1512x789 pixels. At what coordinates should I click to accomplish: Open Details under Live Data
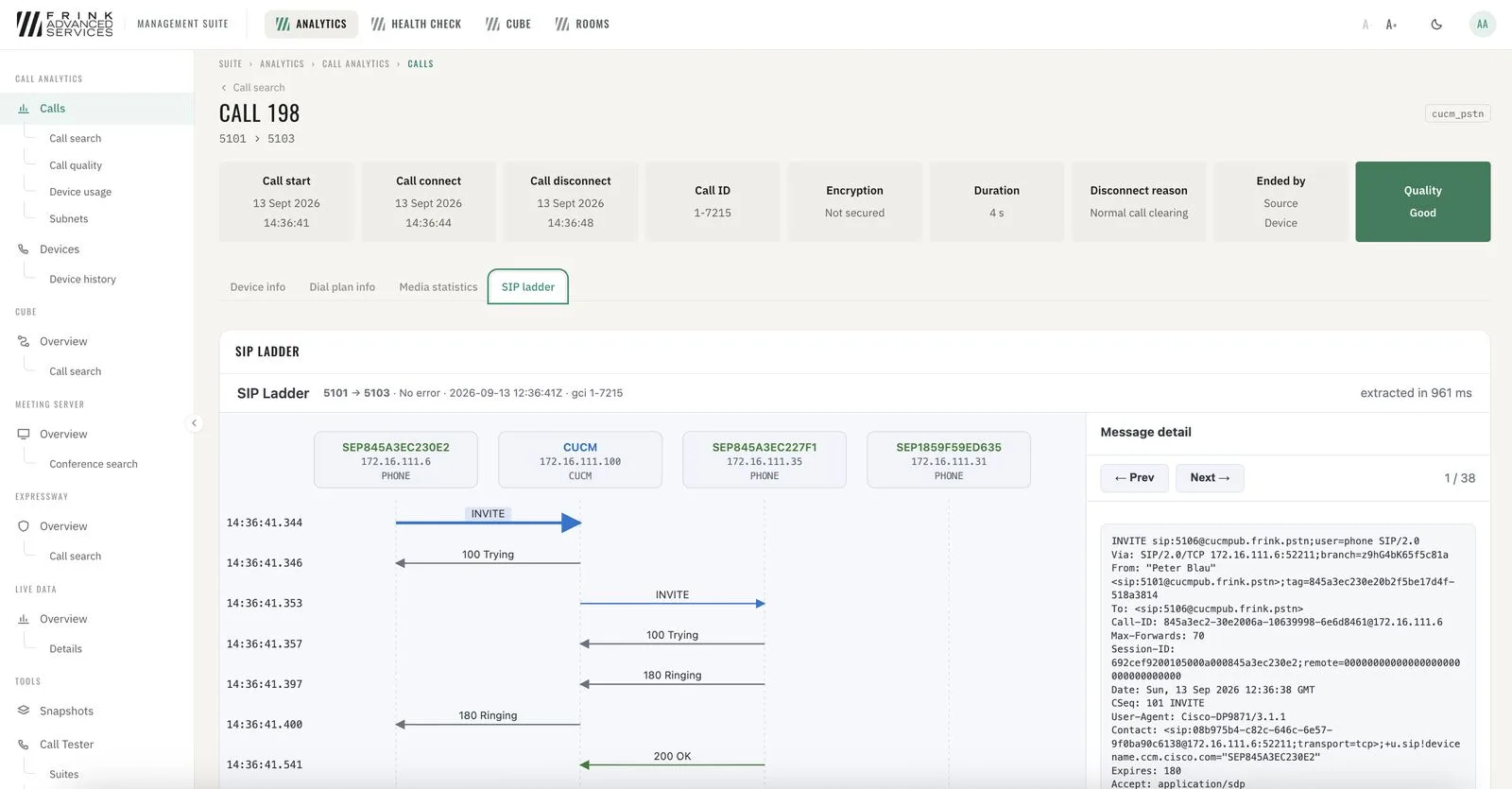coord(66,648)
